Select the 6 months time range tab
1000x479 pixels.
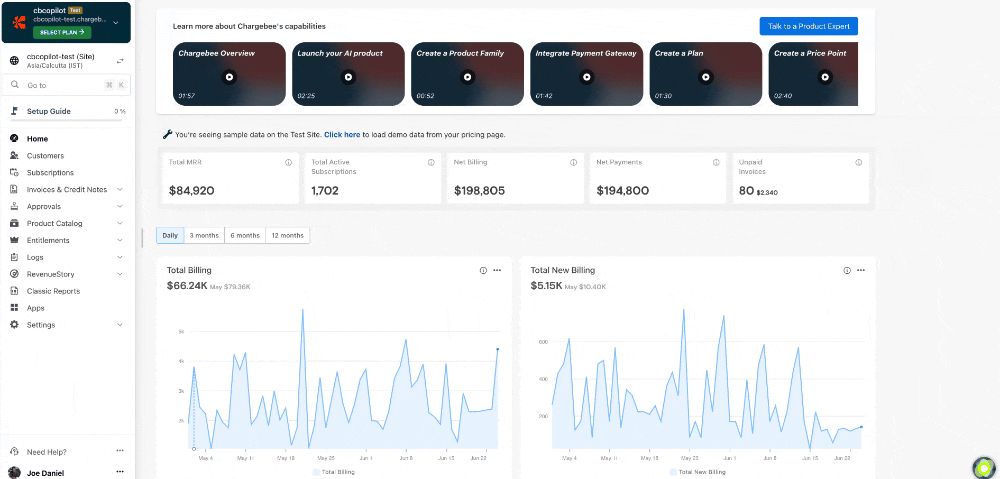click(245, 235)
